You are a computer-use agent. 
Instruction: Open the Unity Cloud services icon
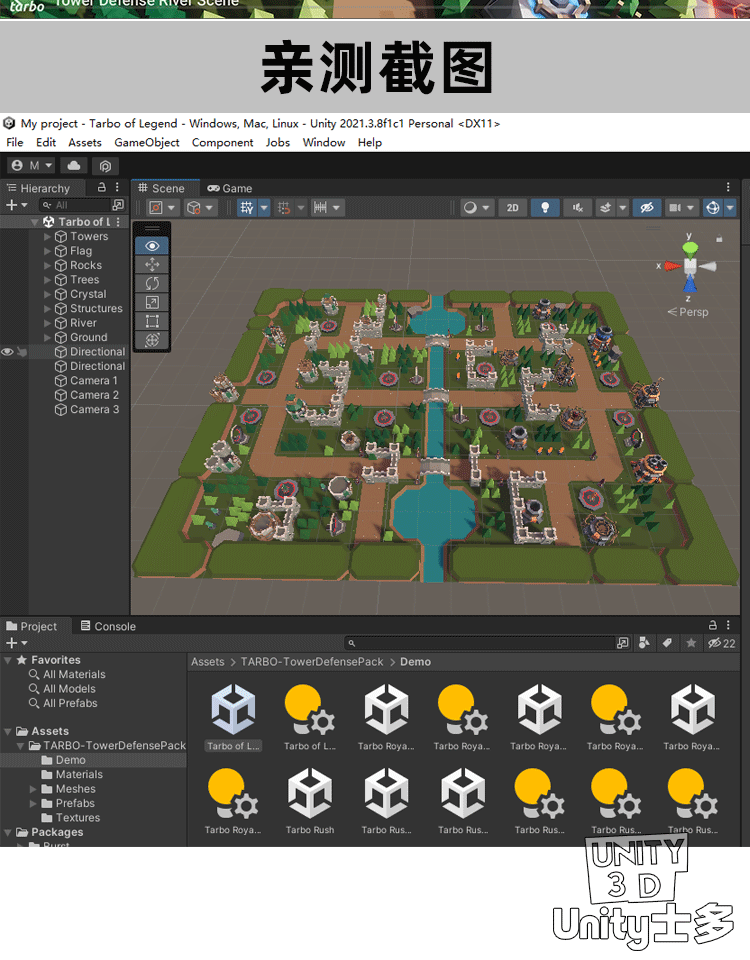tap(75, 165)
